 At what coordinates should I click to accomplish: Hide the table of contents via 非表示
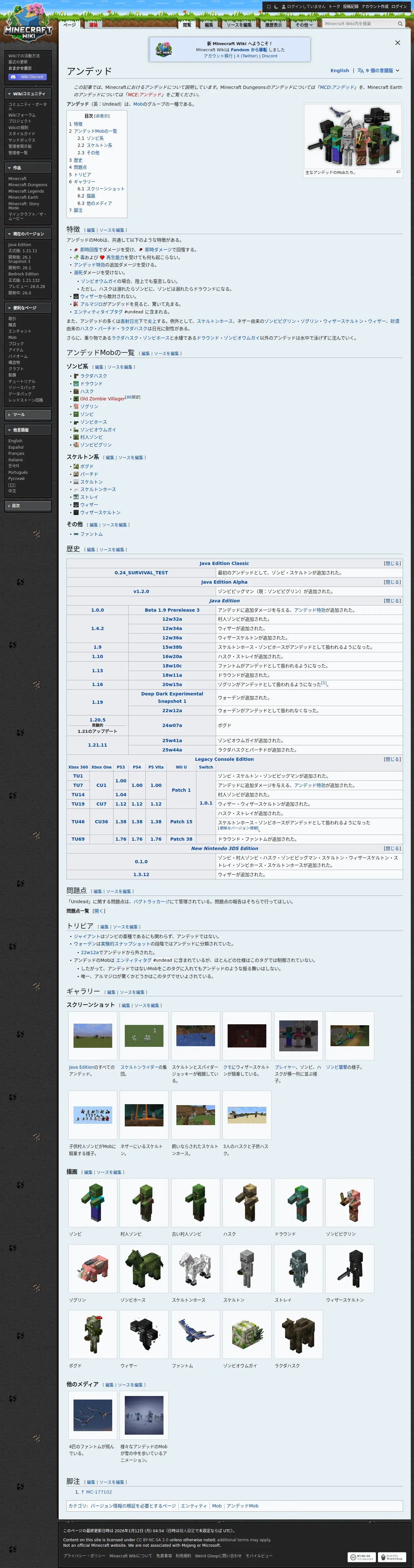pyautogui.click(x=102, y=116)
